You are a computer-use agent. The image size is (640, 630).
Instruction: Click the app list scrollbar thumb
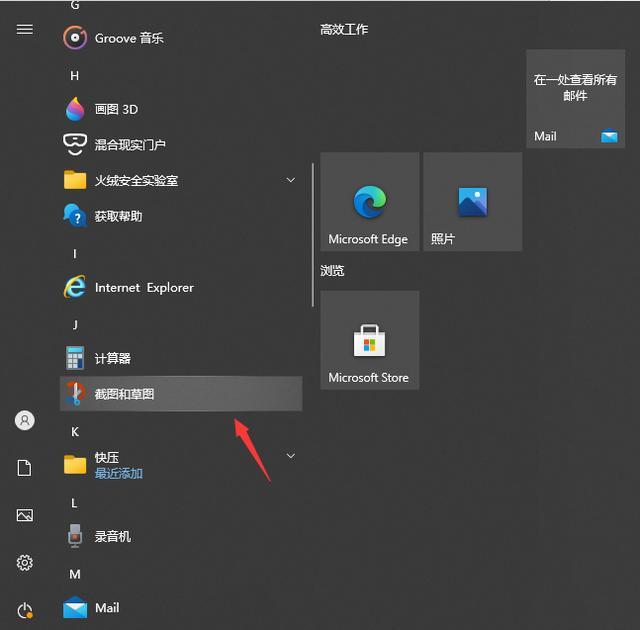point(313,235)
